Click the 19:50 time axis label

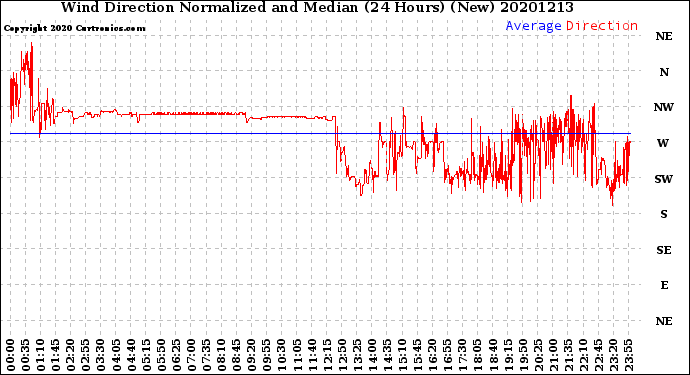click(x=522, y=354)
